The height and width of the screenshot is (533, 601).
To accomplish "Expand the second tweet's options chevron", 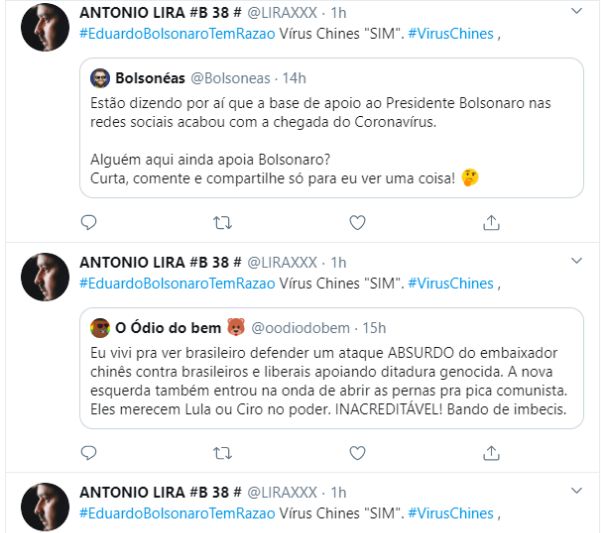I will (x=576, y=261).
